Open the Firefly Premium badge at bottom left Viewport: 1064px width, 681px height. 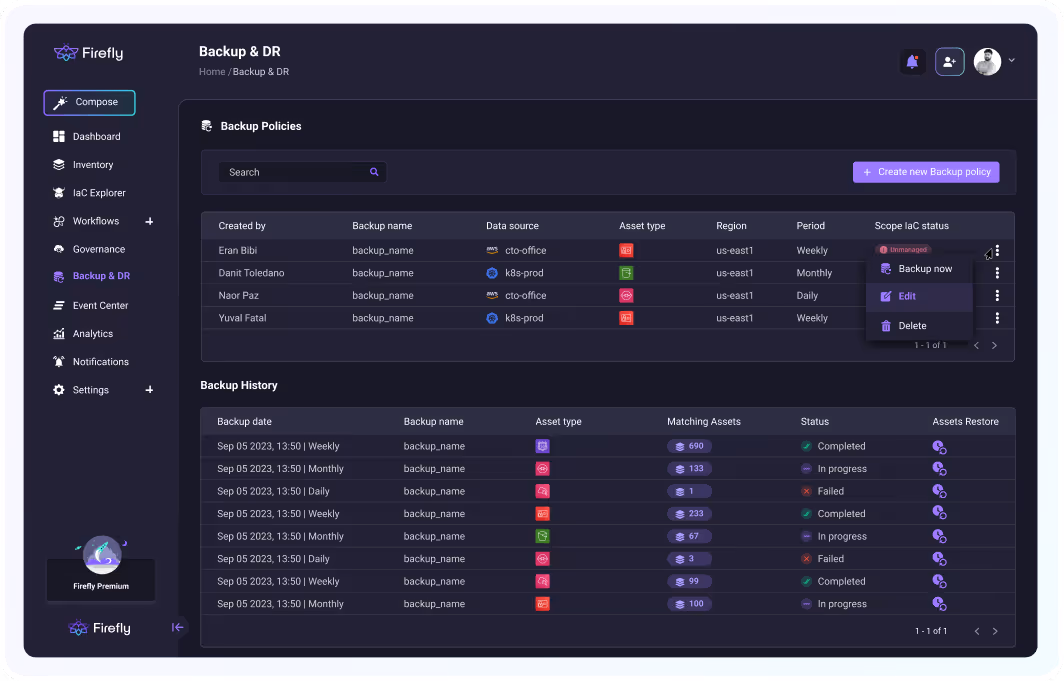click(x=100, y=567)
